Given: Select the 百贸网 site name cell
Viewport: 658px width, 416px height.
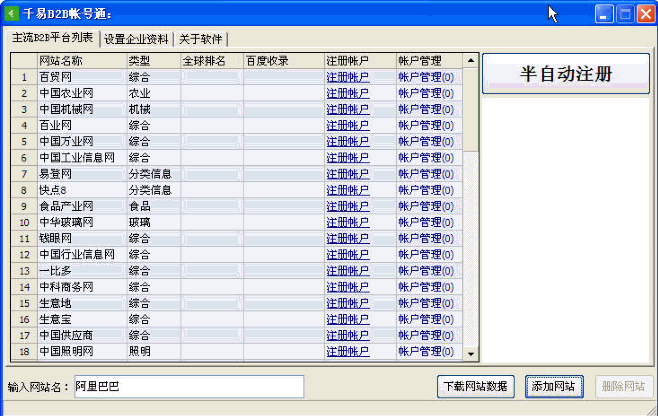Looking at the screenshot, I should pyautogui.click(x=82, y=77).
